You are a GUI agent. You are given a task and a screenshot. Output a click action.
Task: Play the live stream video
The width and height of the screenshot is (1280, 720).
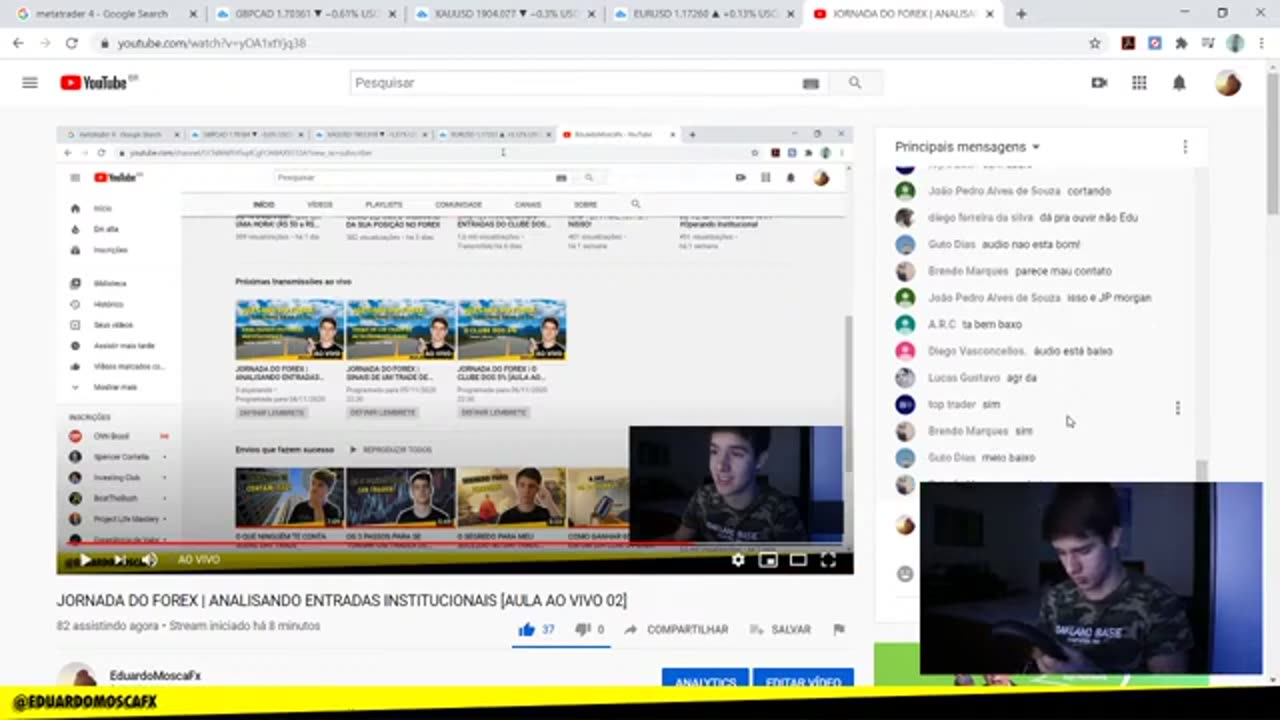(x=86, y=560)
